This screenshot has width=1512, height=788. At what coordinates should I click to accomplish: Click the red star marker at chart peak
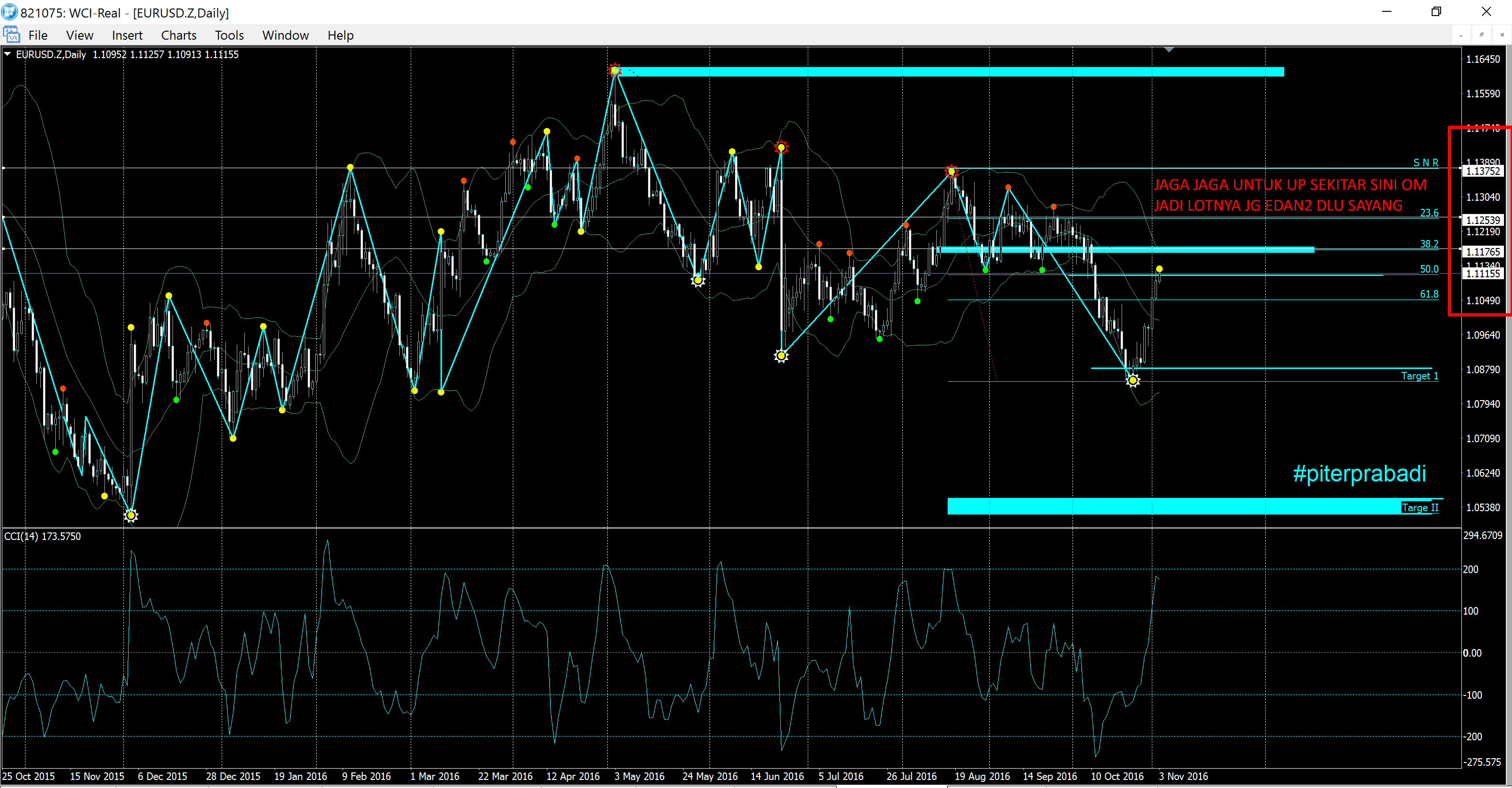pos(614,70)
